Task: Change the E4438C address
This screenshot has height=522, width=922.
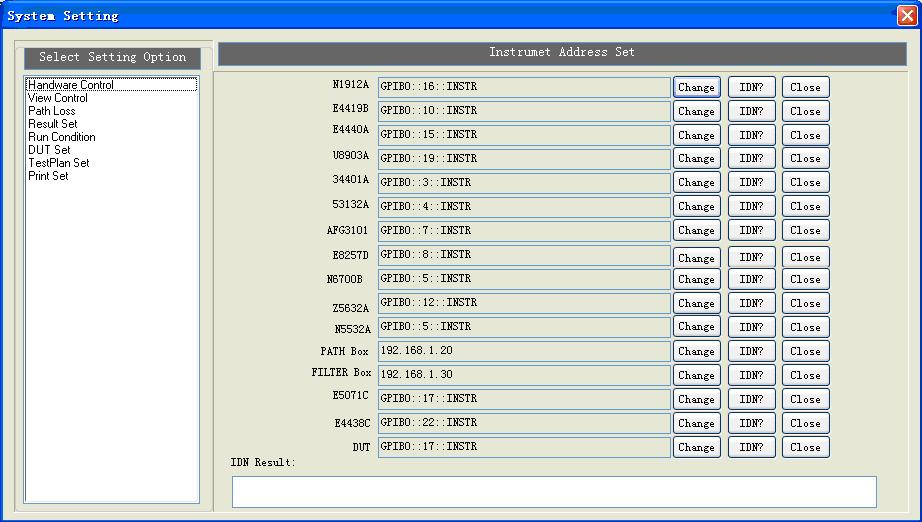Action: tap(697, 423)
